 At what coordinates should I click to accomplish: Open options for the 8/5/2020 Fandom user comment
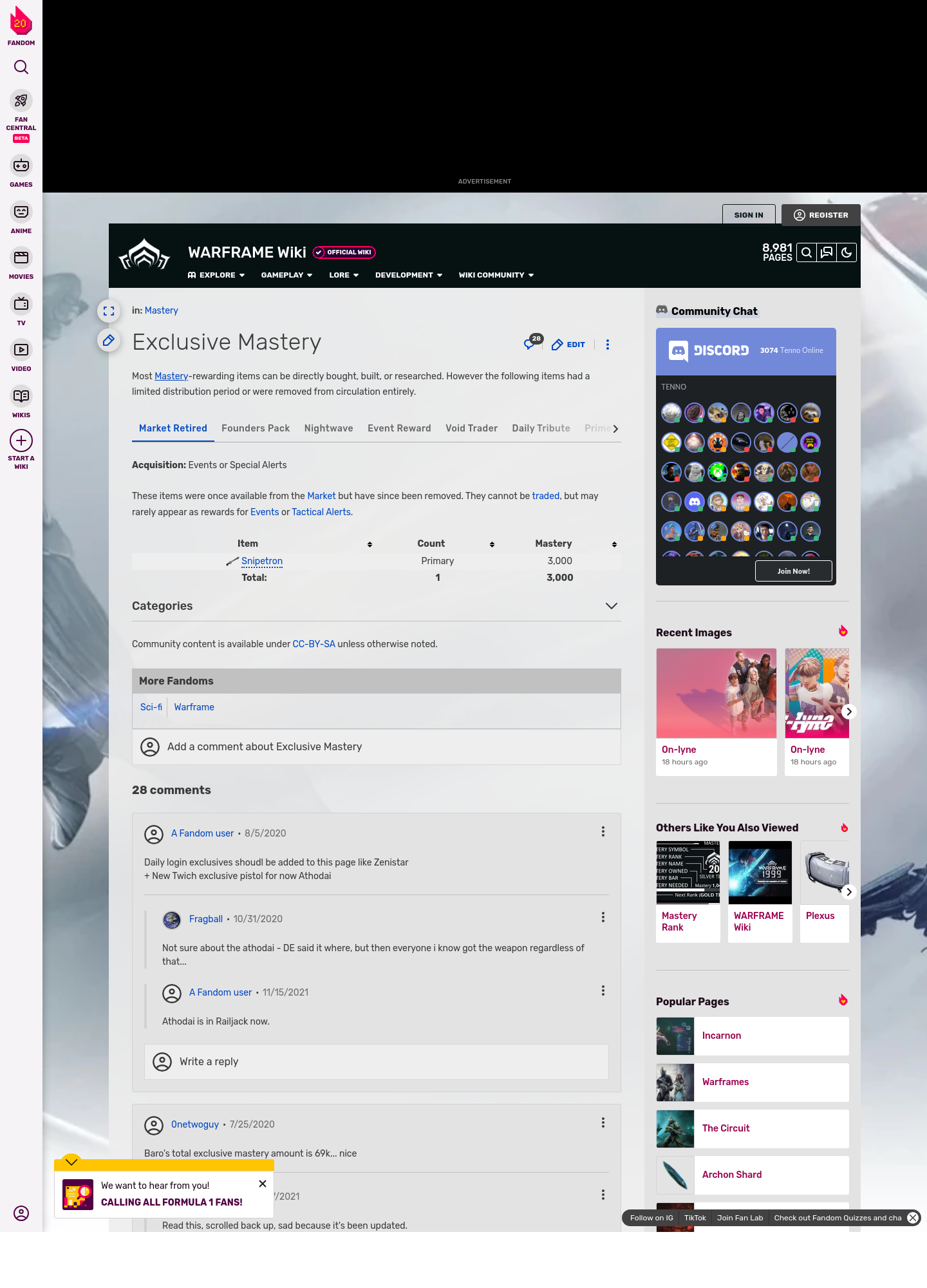click(603, 831)
